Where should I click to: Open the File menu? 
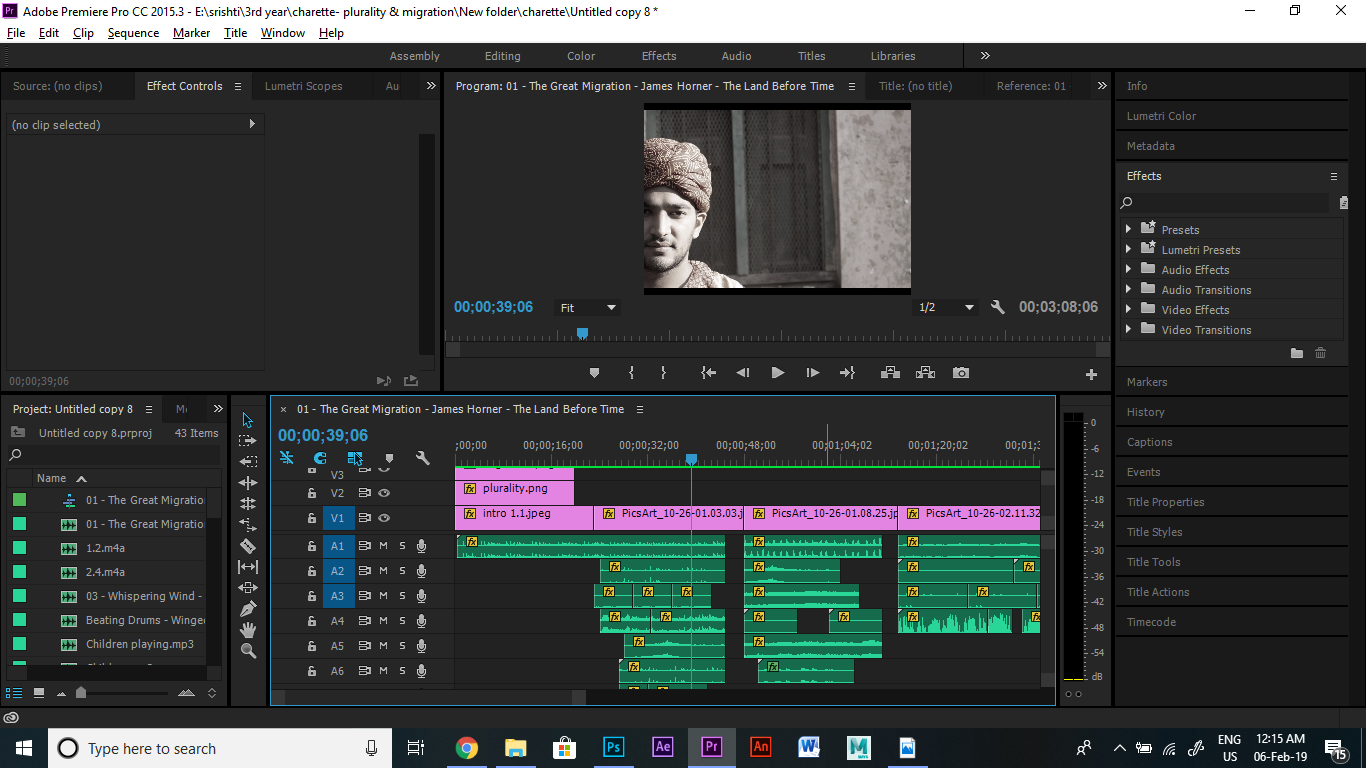tap(16, 33)
